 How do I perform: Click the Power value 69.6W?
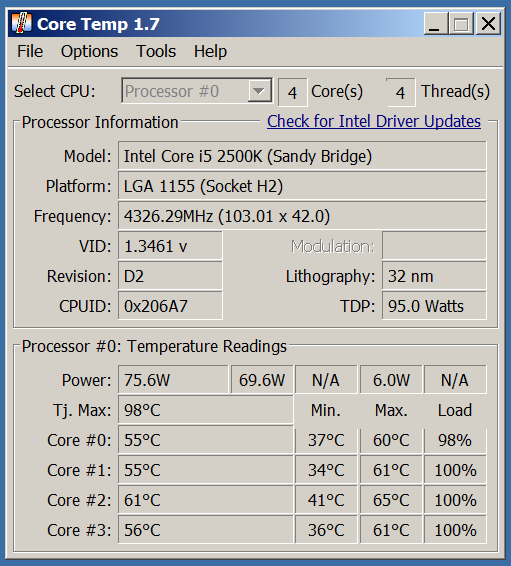(x=262, y=380)
